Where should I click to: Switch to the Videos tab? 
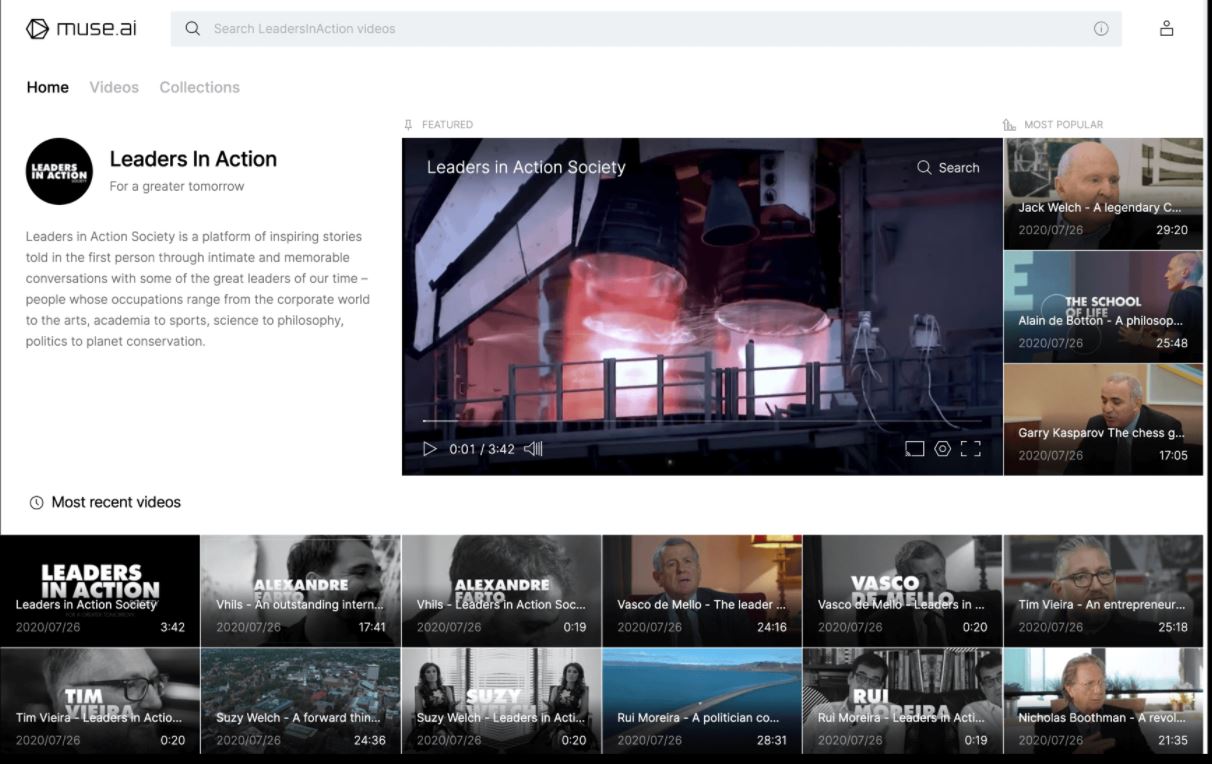click(x=114, y=87)
